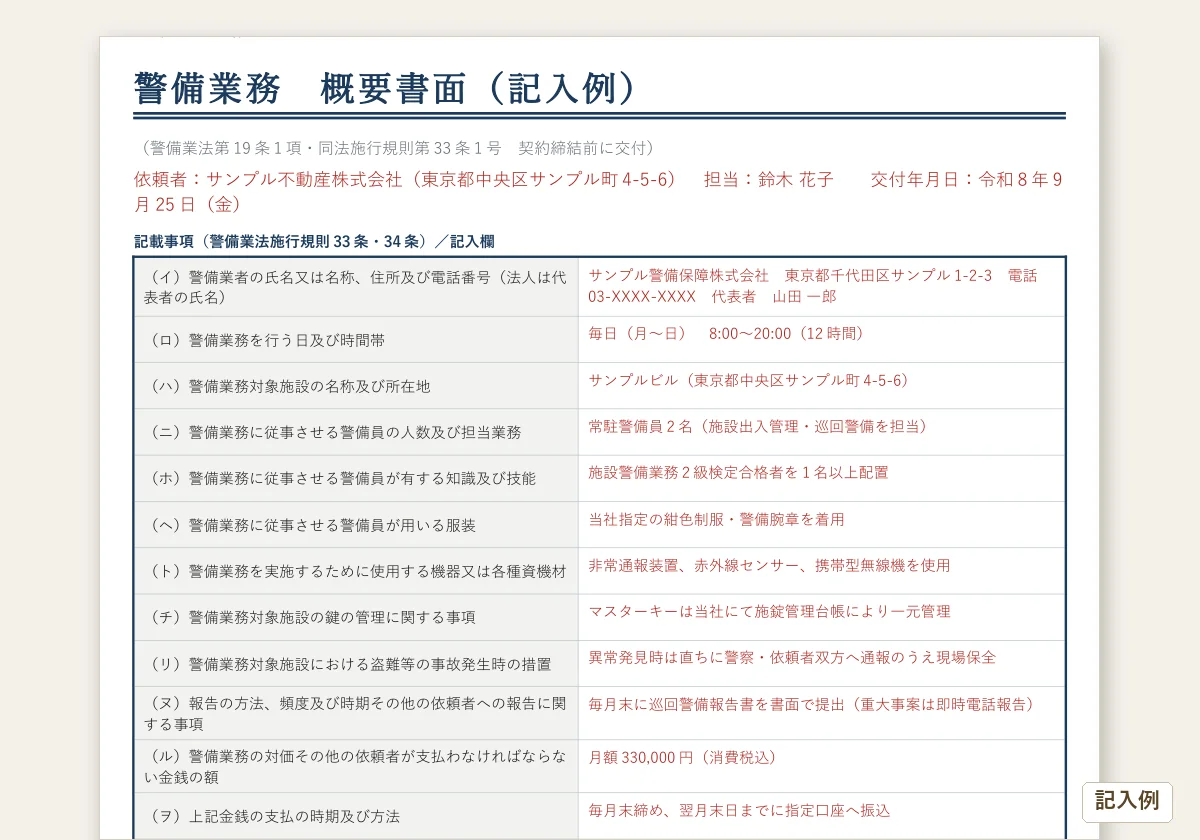Viewport: 1200px width, 840px height.
Task: Click row label （リ）盗難等の事故発生時の措置
Action: pos(356,663)
